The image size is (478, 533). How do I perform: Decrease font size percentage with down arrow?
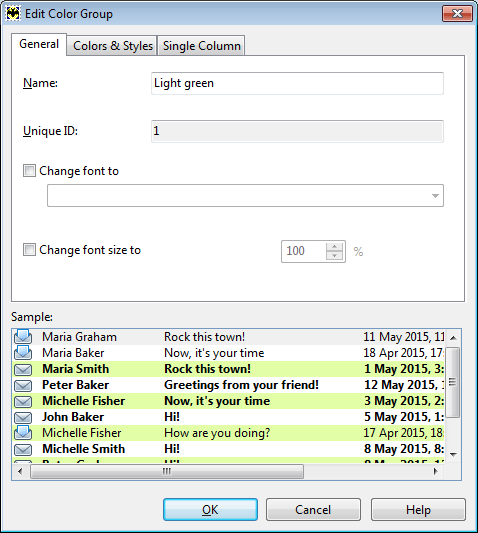335,256
